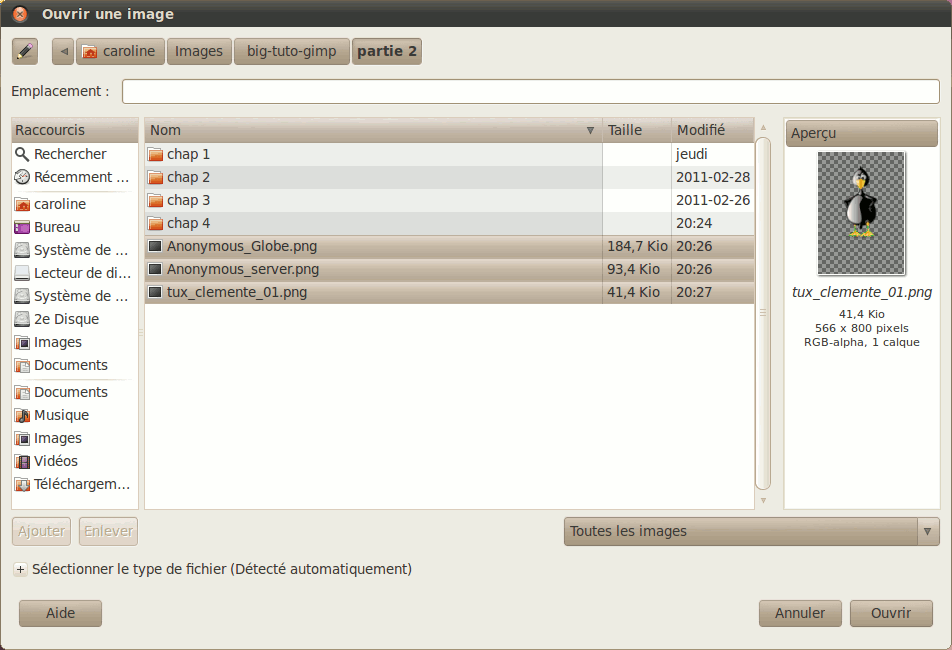952x650 pixels.
Task: Click the tux_clemente_01.png preview thumbnail
Action: (861, 213)
